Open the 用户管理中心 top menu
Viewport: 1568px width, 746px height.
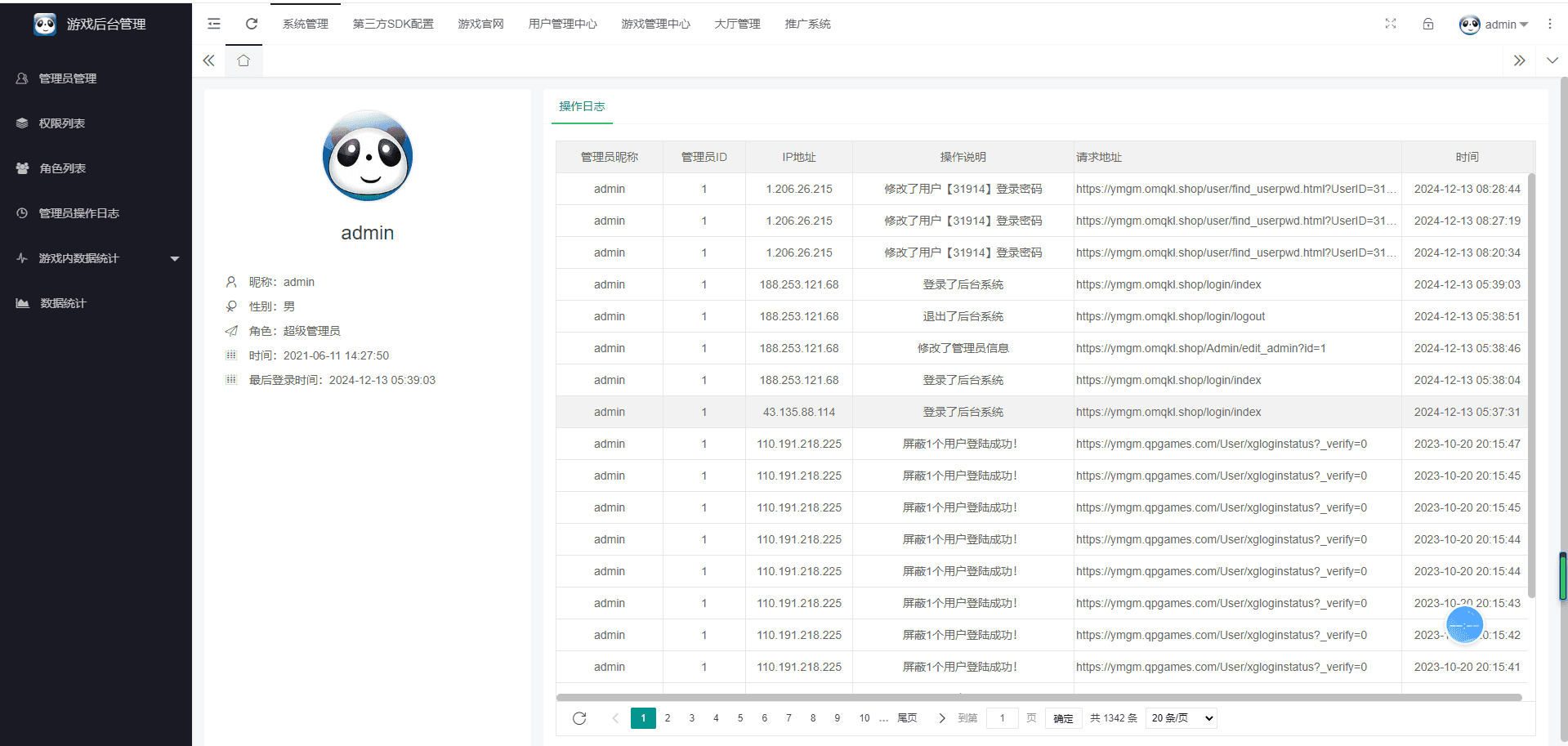click(x=563, y=24)
